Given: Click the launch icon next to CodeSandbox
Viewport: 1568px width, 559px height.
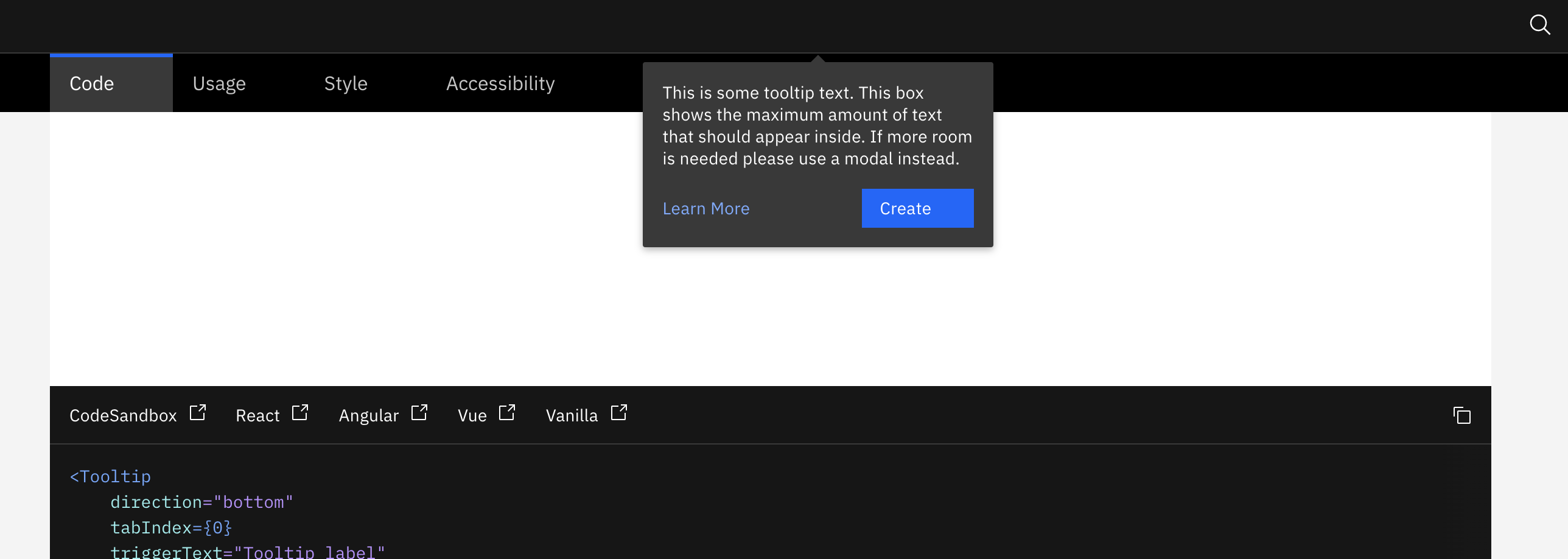Looking at the screenshot, I should point(198,412).
